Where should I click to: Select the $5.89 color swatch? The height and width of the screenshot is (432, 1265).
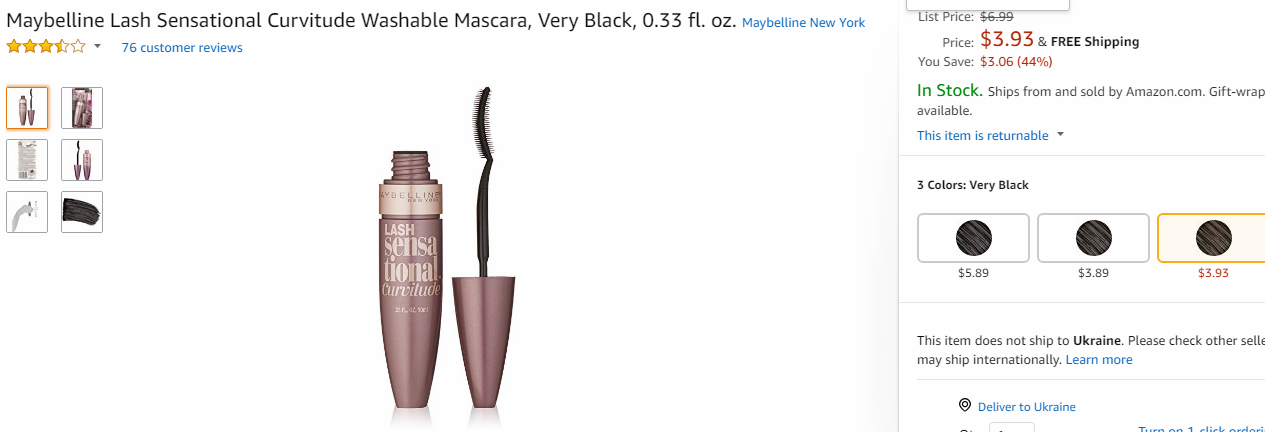coord(973,238)
